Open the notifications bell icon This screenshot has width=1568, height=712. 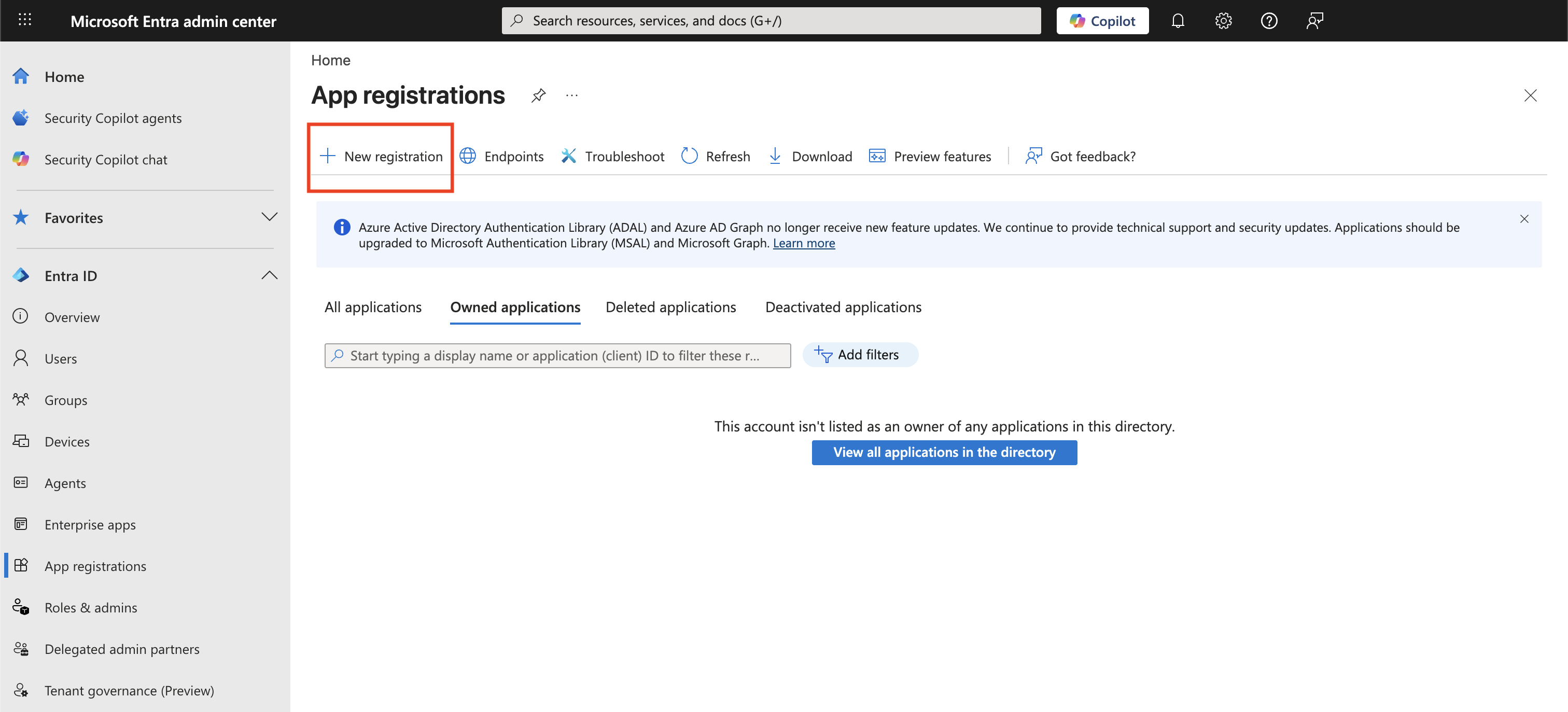[1177, 21]
